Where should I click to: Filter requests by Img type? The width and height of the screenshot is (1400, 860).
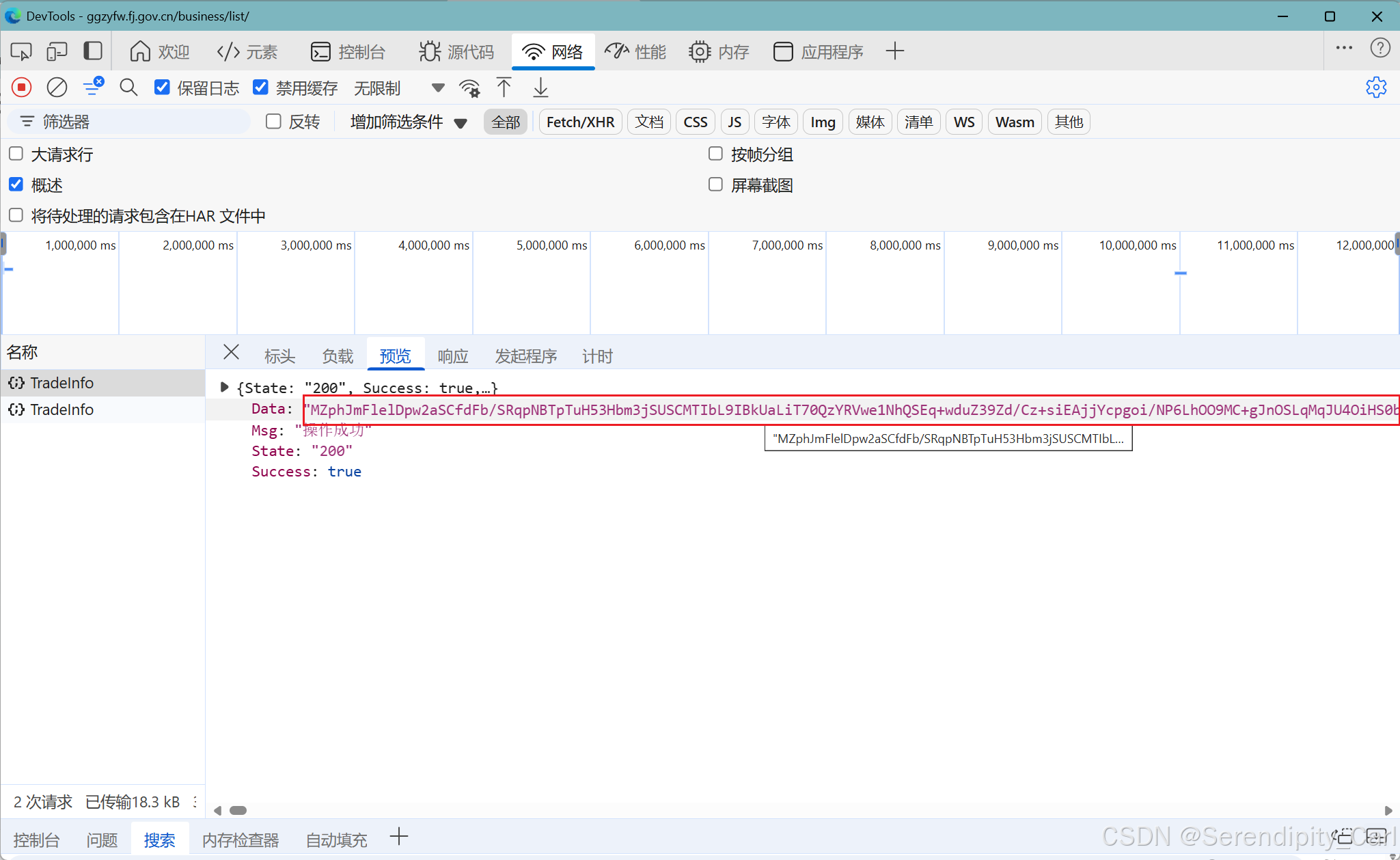(823, 122)
